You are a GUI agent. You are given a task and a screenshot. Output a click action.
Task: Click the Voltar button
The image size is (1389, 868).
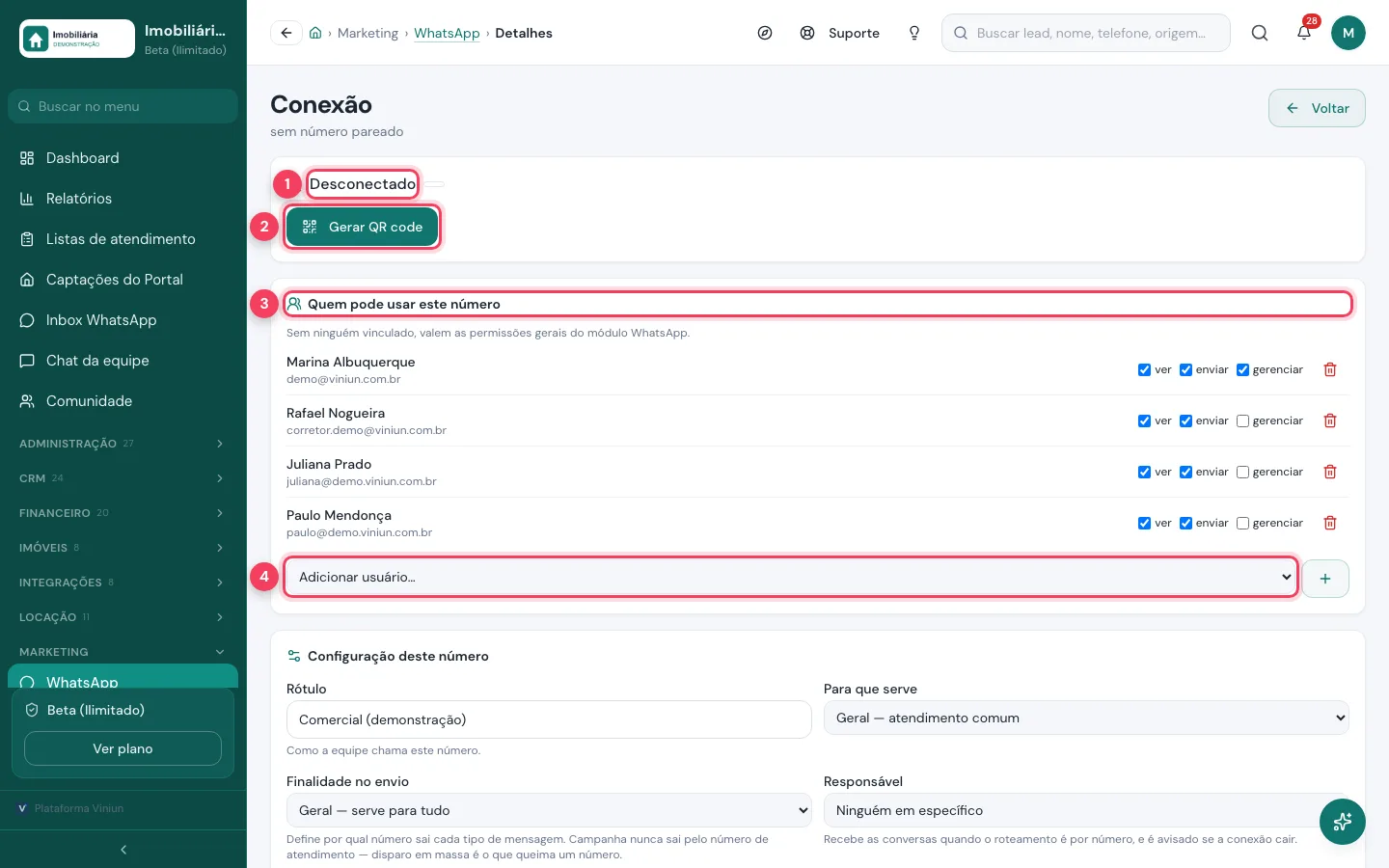pos(1317,108)
